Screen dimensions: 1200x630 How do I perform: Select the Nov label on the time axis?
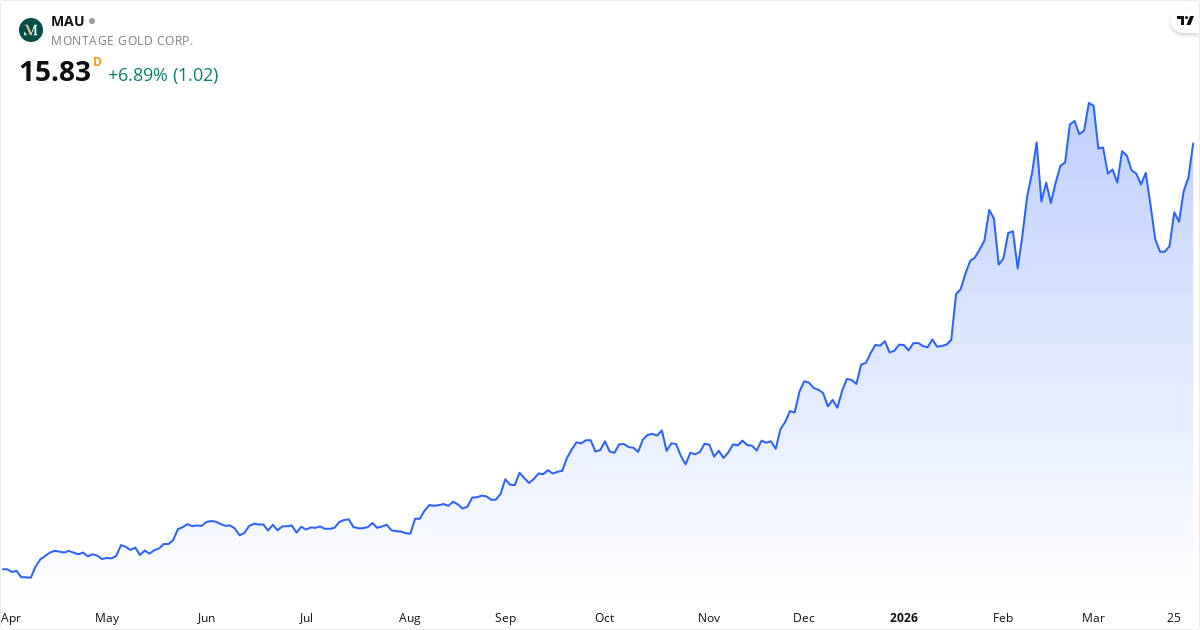click(x=708, y=618)
